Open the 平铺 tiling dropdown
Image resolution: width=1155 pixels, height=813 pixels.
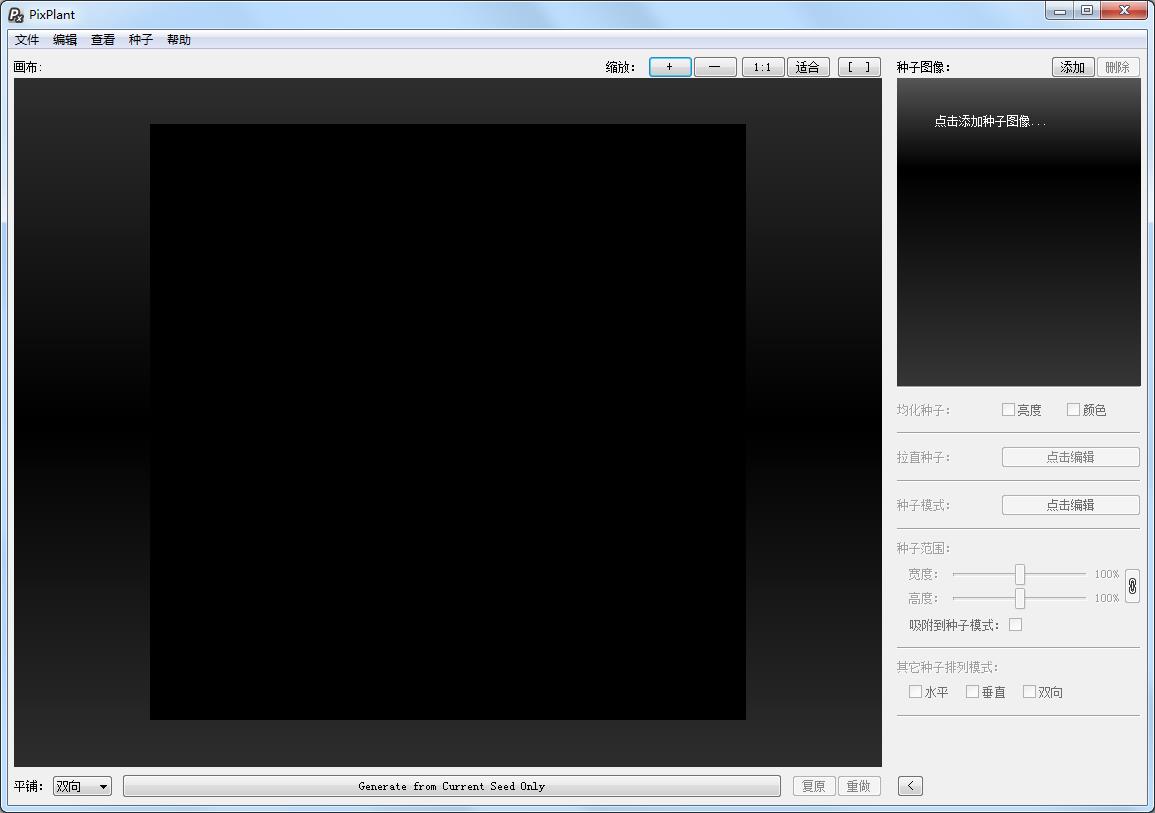click(82, 786)
